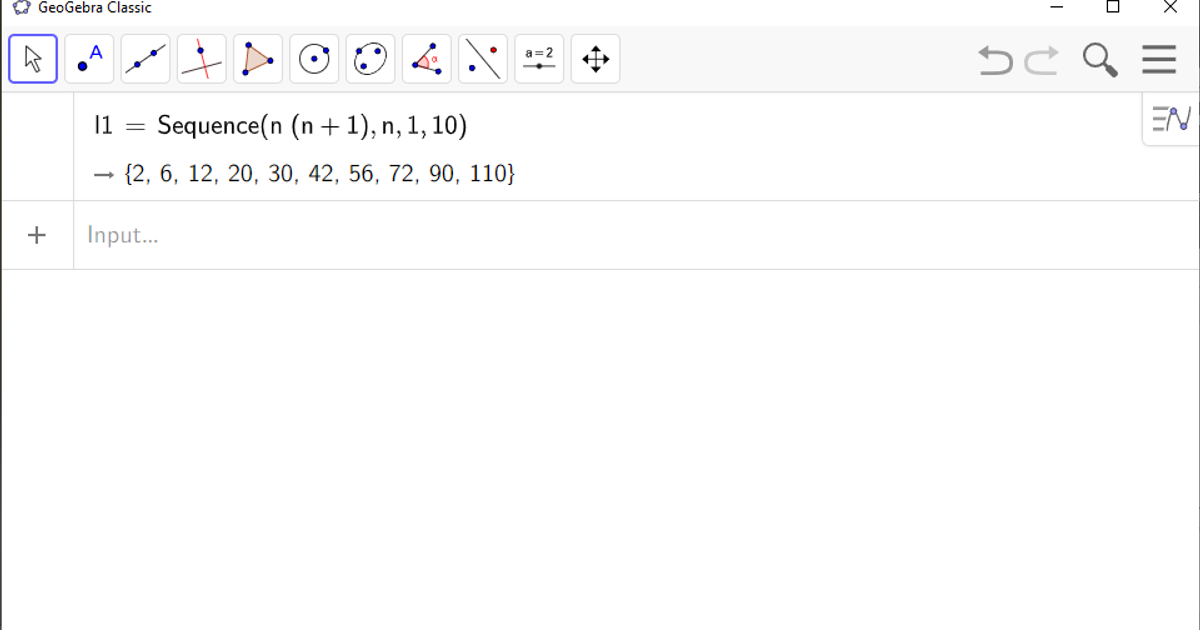The width and height of the screenshot is (1200, 630).
Task: Open the materials search
Action: click(1100, 59)
